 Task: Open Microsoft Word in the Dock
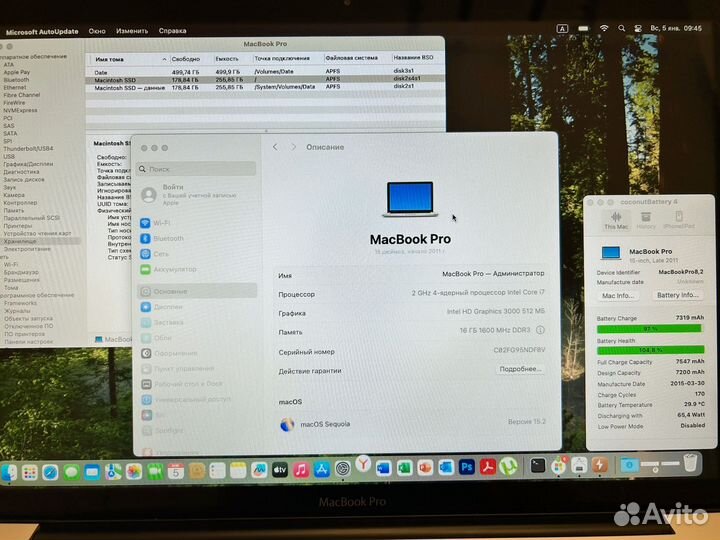383,468
